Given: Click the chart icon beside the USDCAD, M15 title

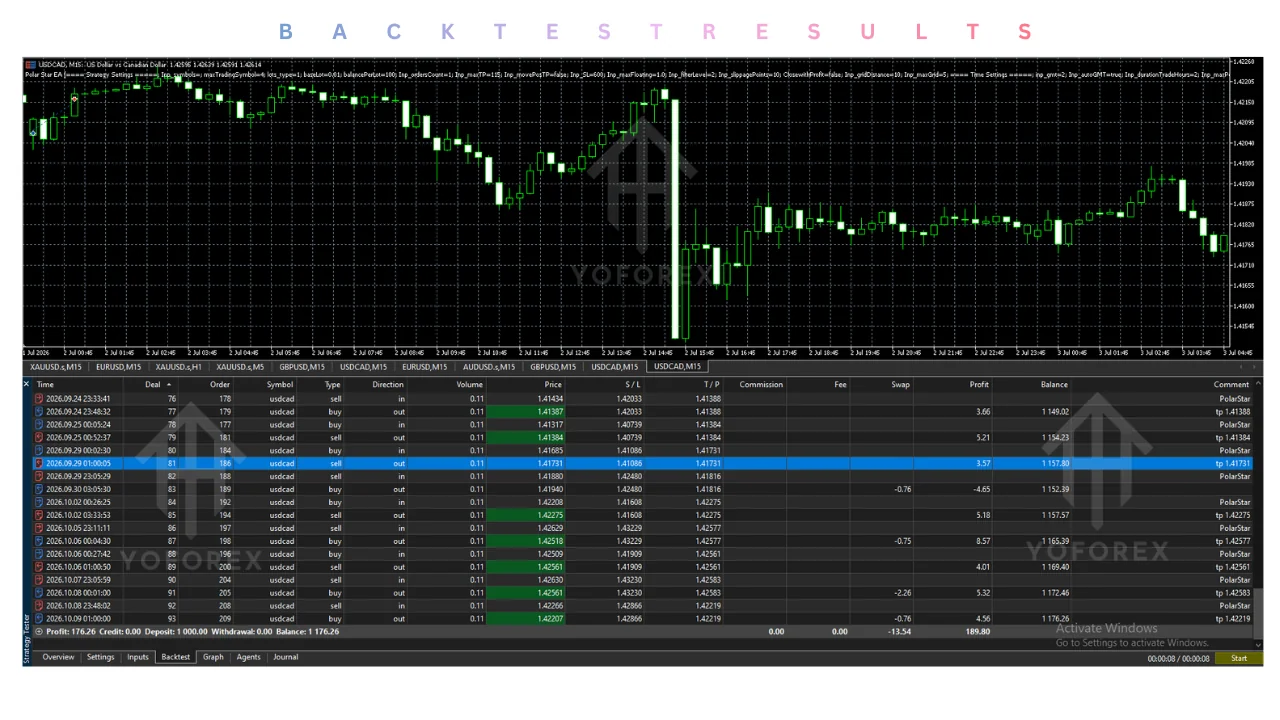Looking at the screenshot, I should click(x=30, y=65).
